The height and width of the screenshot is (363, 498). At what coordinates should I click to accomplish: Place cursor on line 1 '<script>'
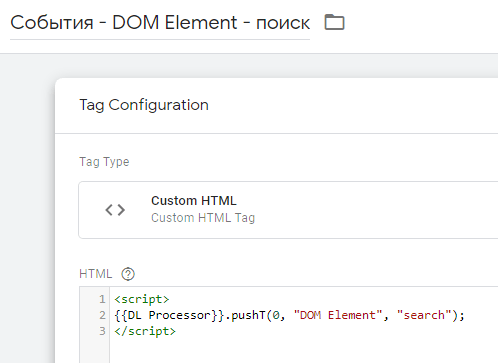click(142, 299)
